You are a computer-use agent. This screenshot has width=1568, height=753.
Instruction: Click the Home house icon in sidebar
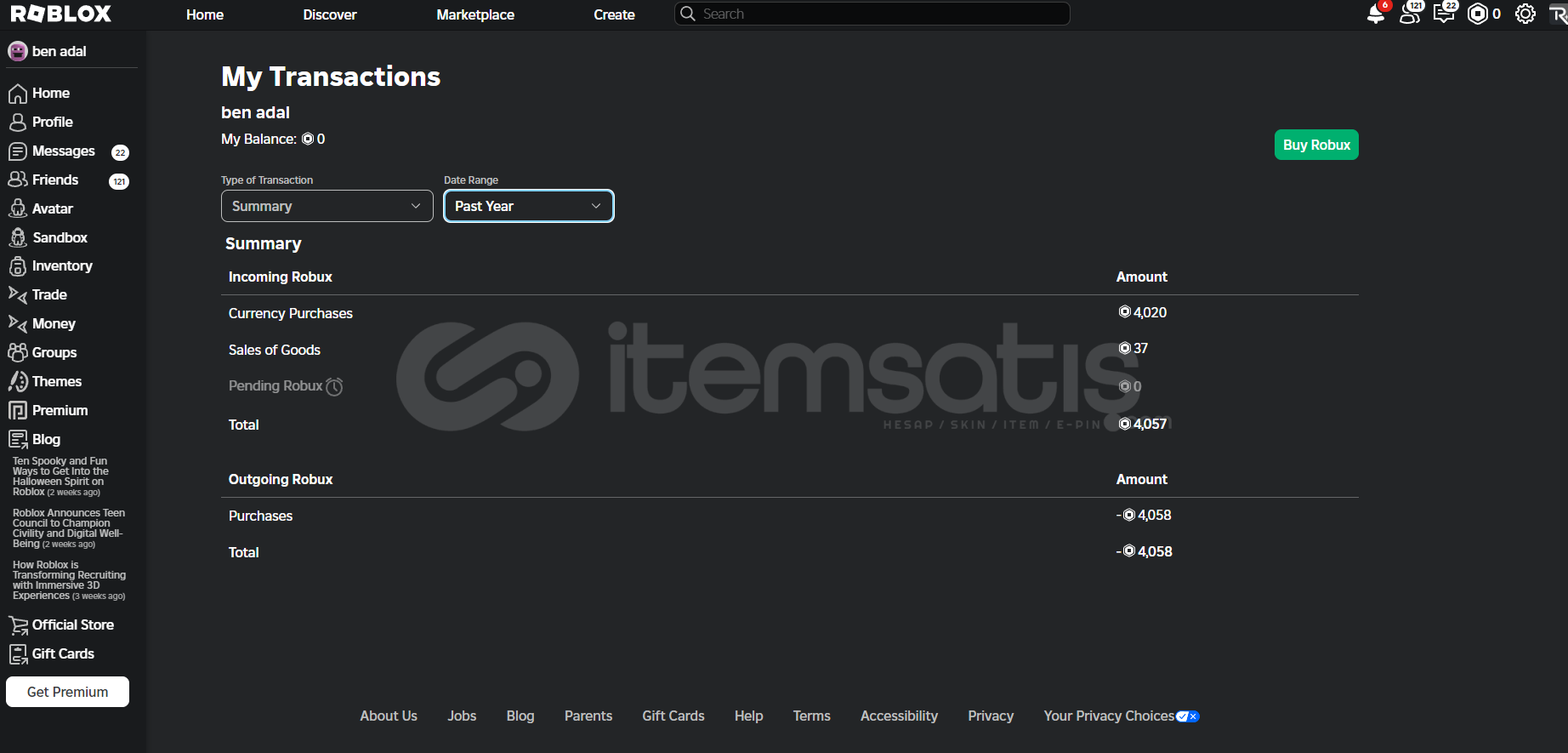pos(18,94)
